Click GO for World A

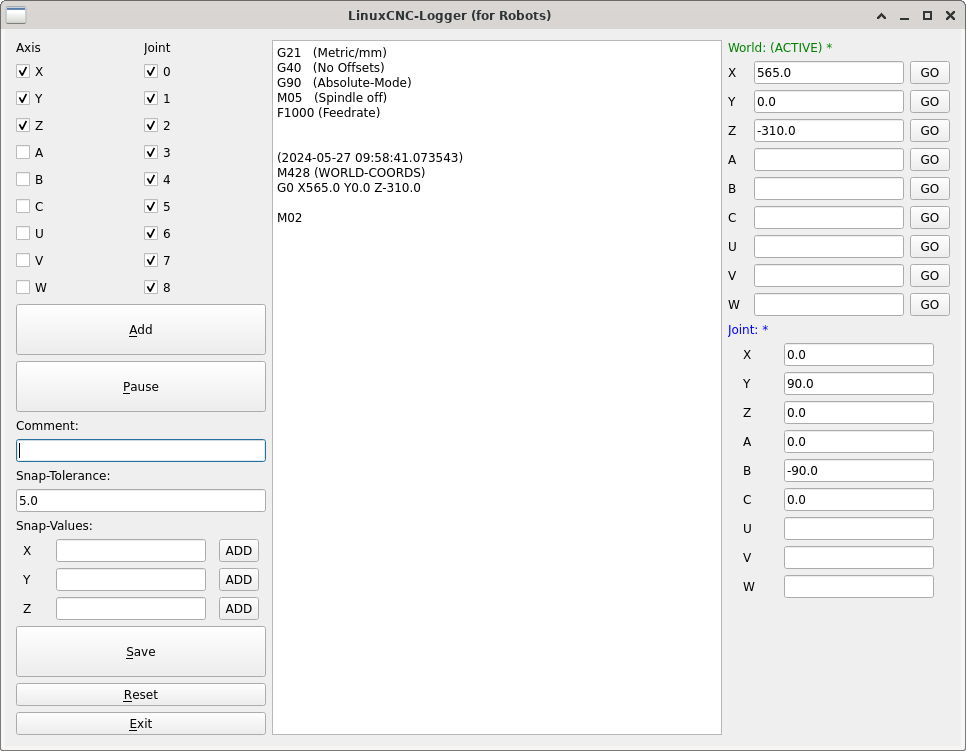point(930,160)
